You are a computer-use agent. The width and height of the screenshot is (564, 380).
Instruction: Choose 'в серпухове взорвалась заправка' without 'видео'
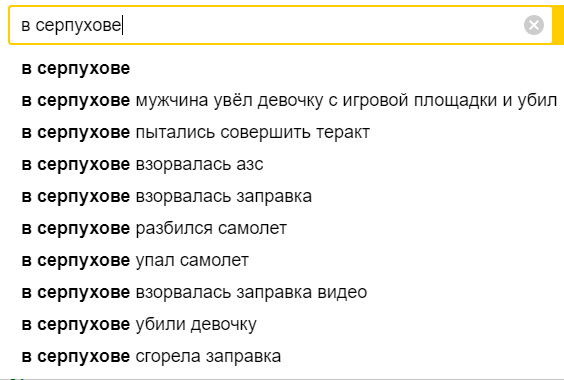click(x=167, y=196)
